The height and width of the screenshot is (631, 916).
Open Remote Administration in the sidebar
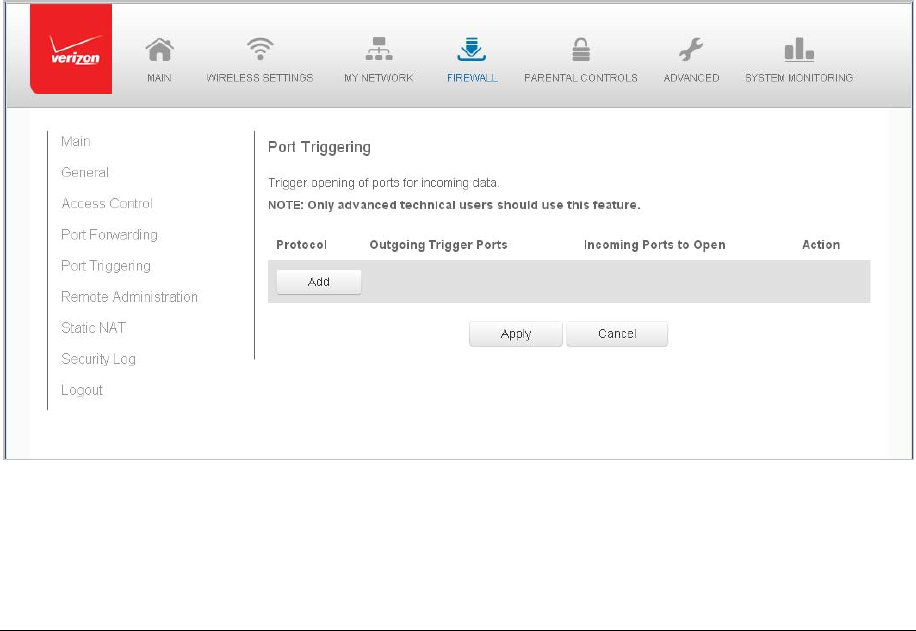click(x=129, y=297)
